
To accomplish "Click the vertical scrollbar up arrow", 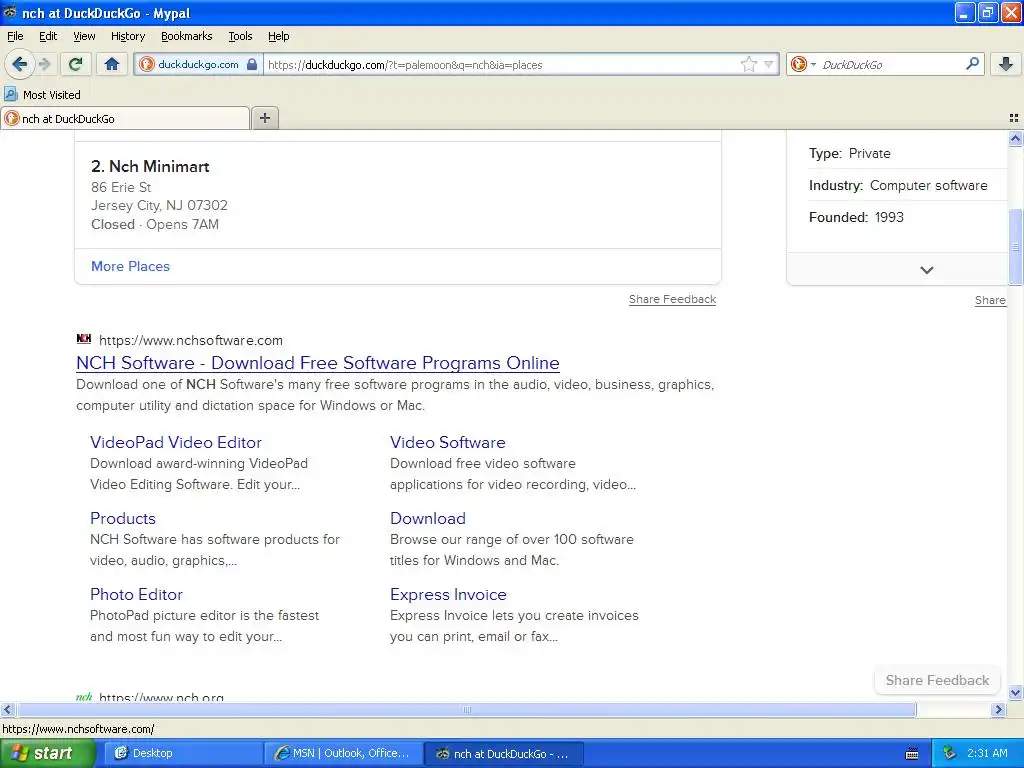I will point(1015,138).
